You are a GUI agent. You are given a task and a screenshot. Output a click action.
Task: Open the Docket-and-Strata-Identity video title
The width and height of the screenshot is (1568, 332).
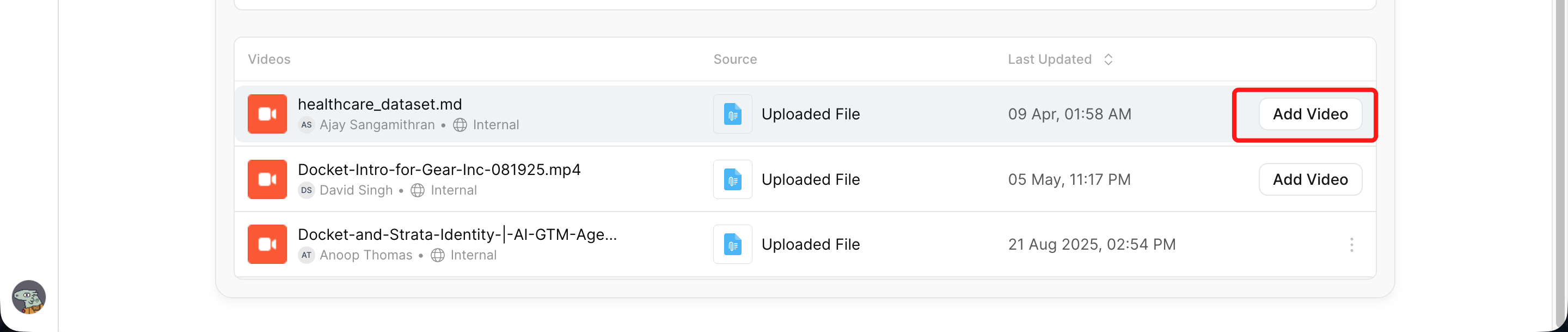pos(457,234)
